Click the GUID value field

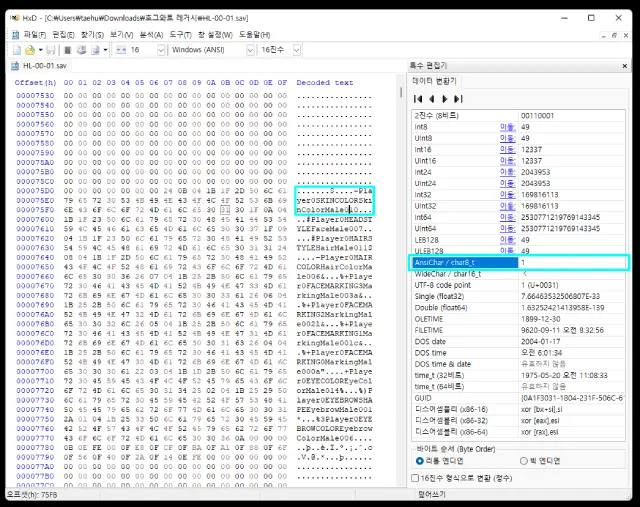pos(571,398)
